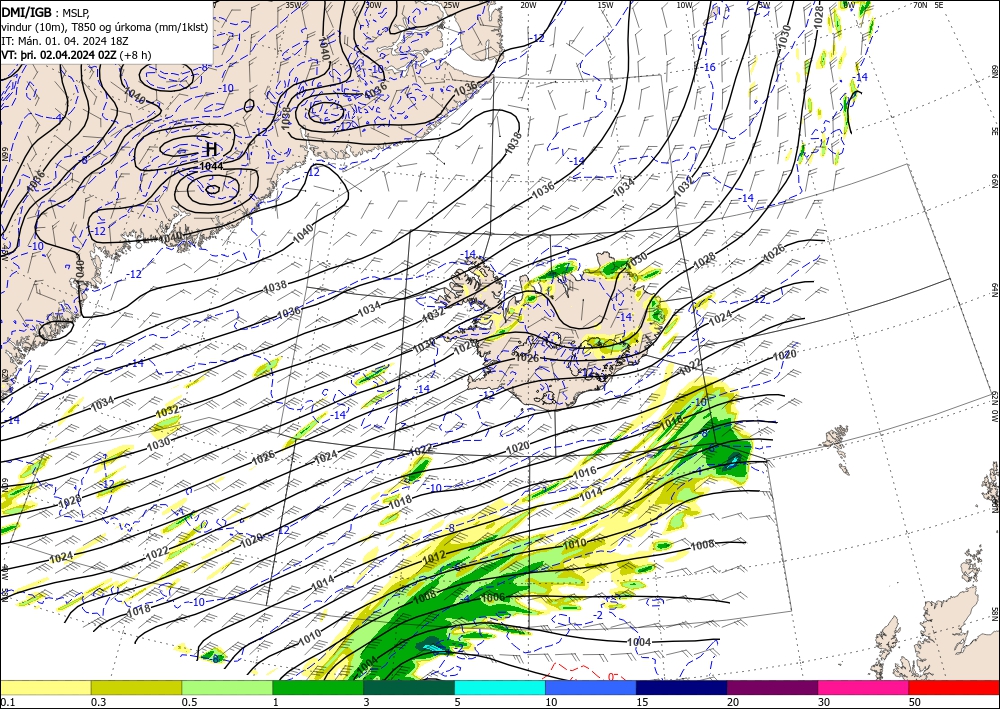This screenshot has width=1000, height=709.
Task: Click the '35W' longitude label
Action: 293,5
